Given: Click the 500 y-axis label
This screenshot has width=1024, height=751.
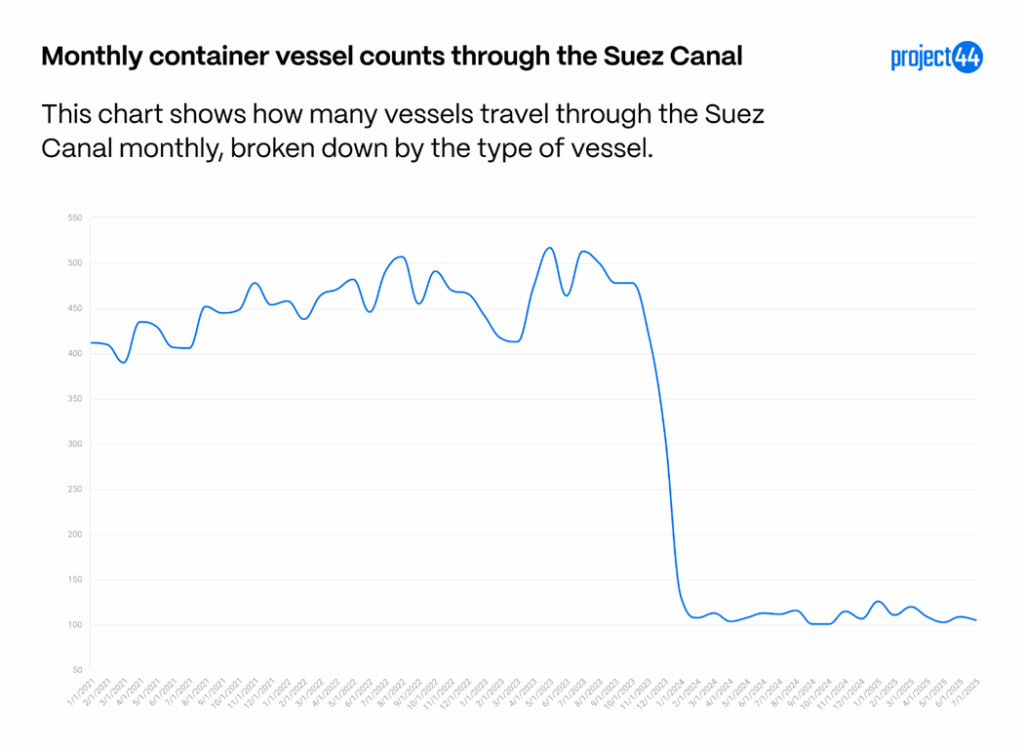Looking at the screenshot, I should click(75, 263).
